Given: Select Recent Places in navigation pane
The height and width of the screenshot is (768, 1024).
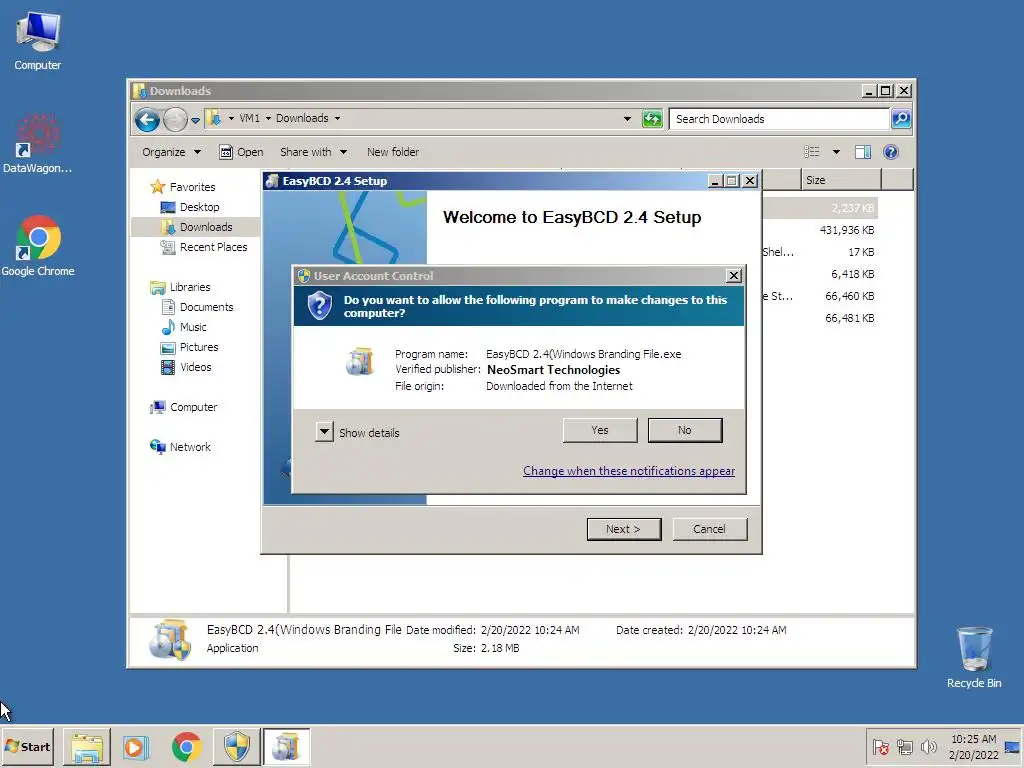Looking at the screenshot, I should pos(204,247).
